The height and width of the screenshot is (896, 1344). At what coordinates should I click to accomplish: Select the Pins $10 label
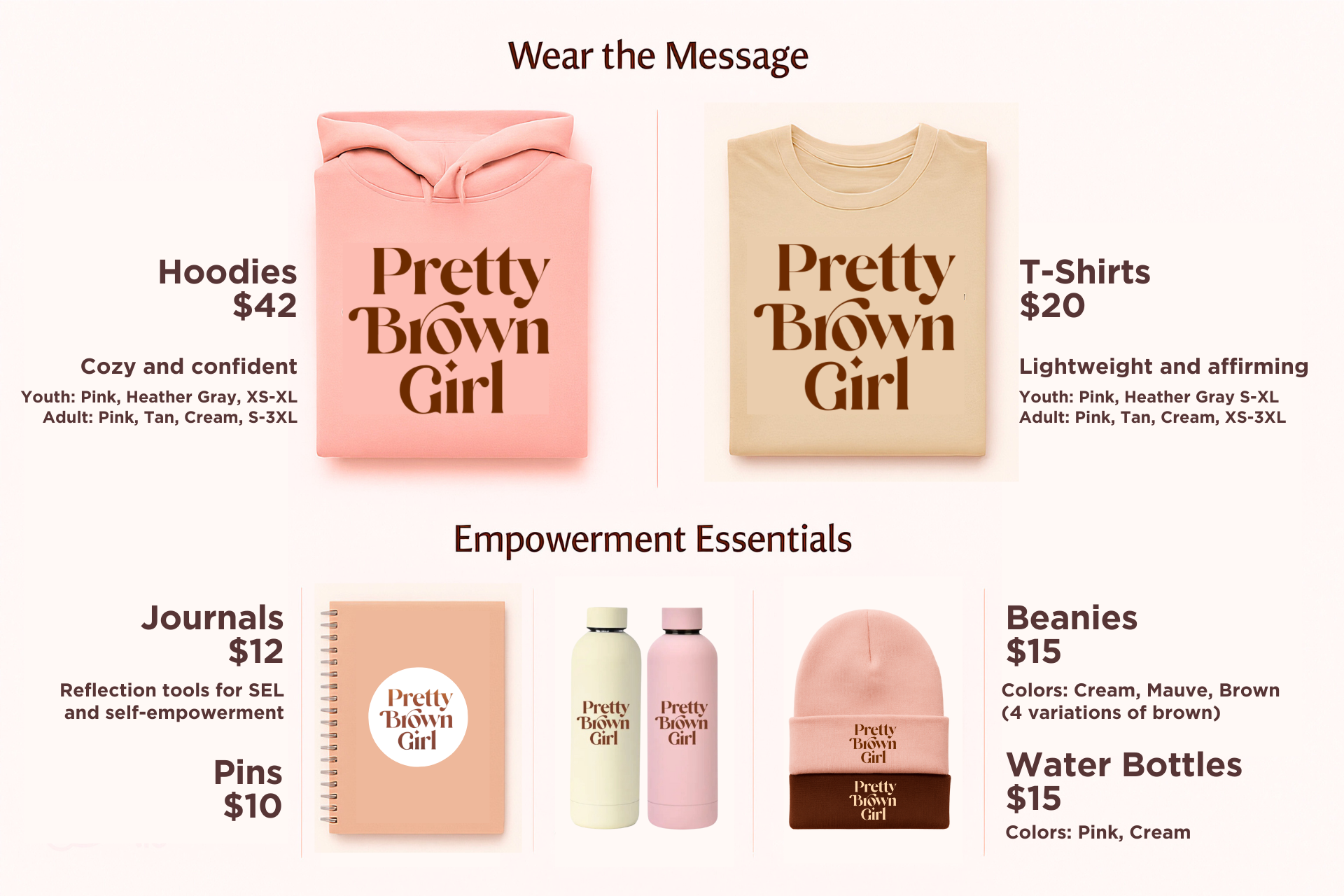coord(248,789)
